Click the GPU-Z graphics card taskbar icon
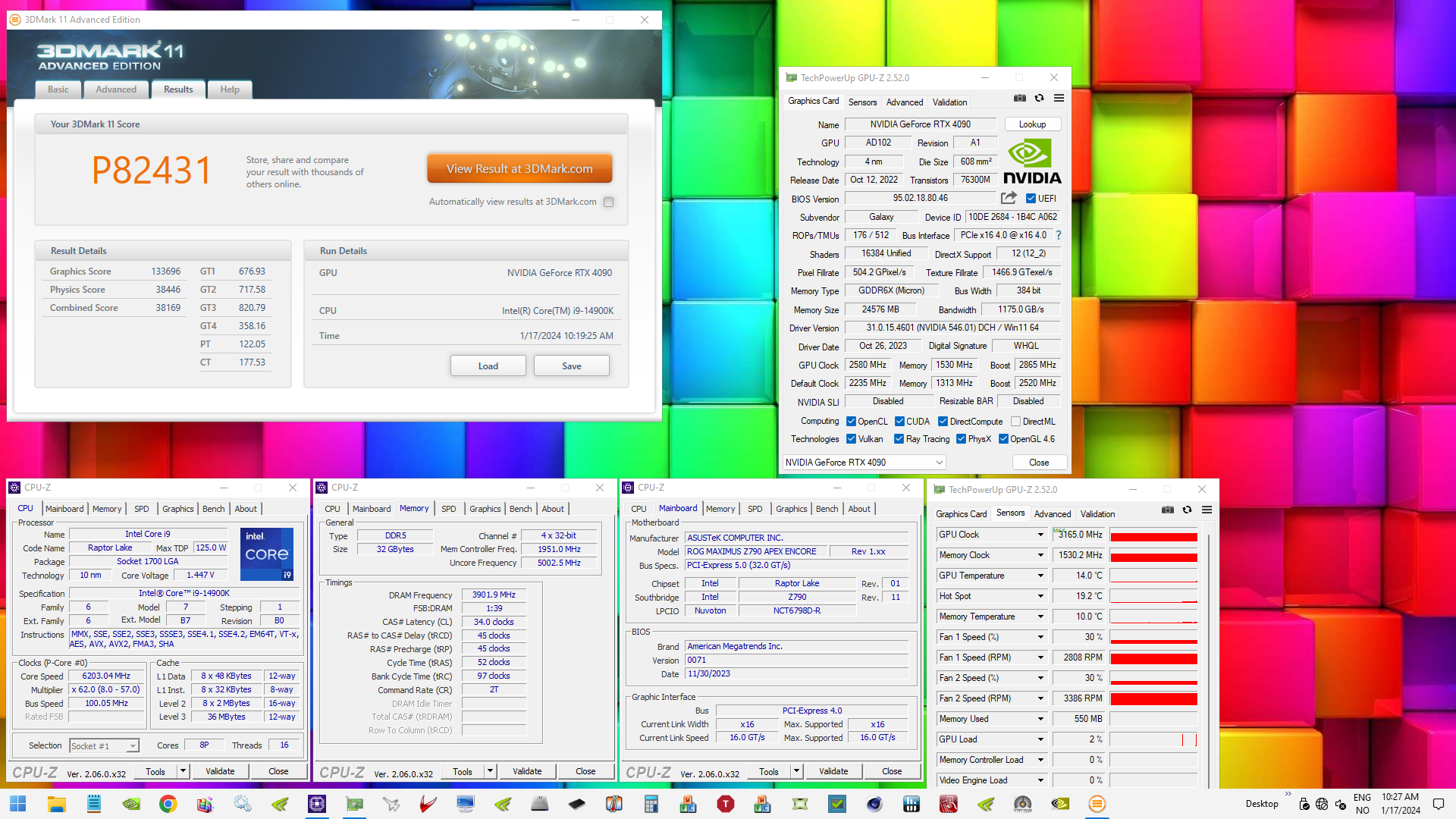 [x=354, y=804]
